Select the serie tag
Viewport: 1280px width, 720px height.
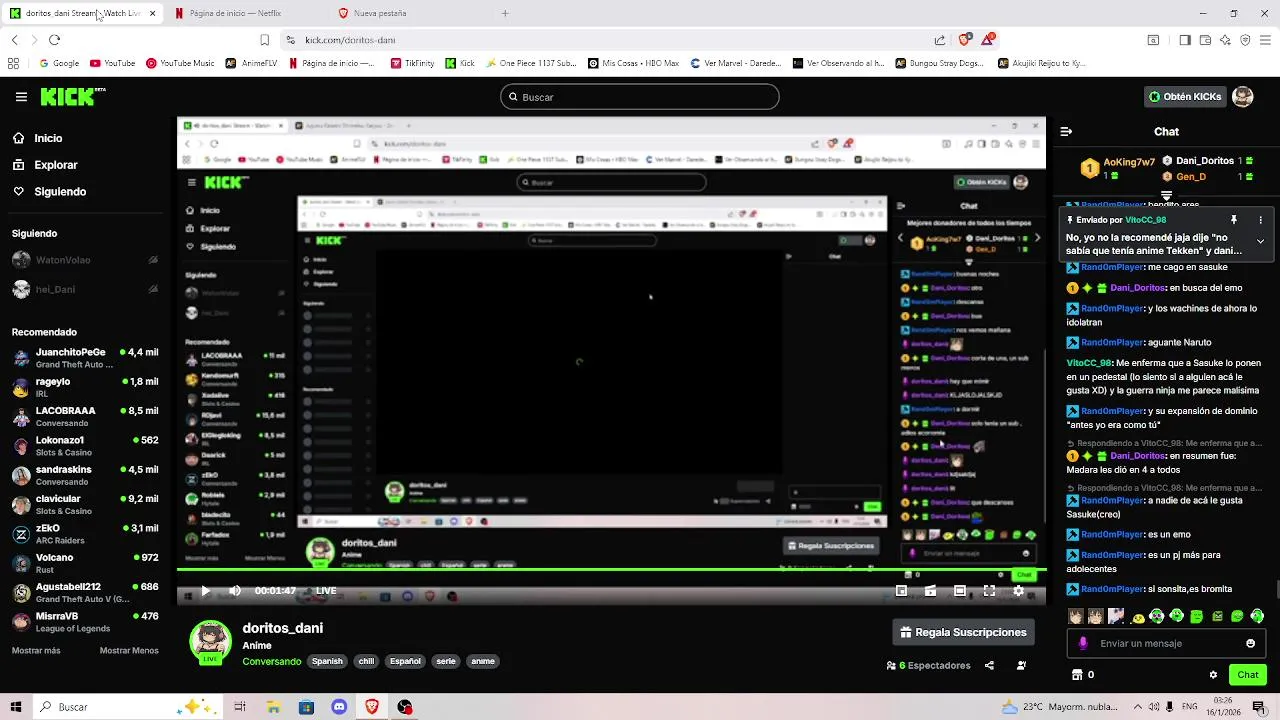446,661
